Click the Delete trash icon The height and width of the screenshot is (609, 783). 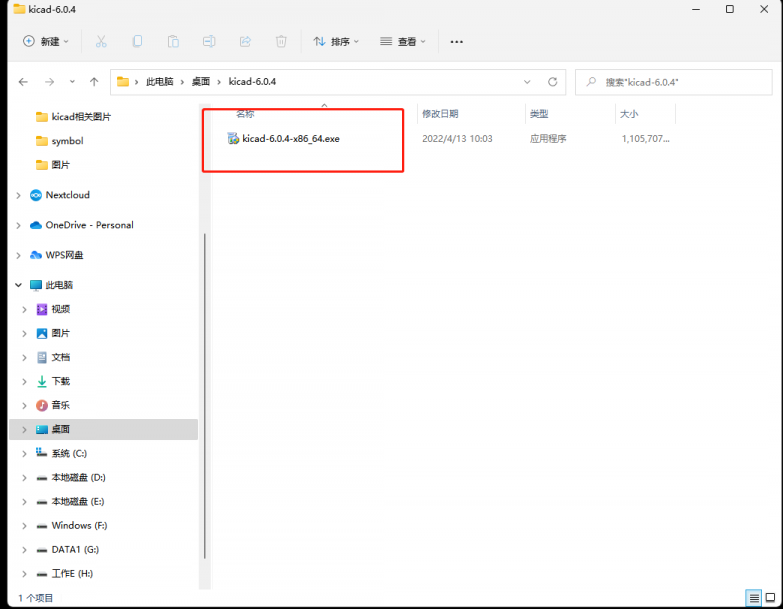281,41
